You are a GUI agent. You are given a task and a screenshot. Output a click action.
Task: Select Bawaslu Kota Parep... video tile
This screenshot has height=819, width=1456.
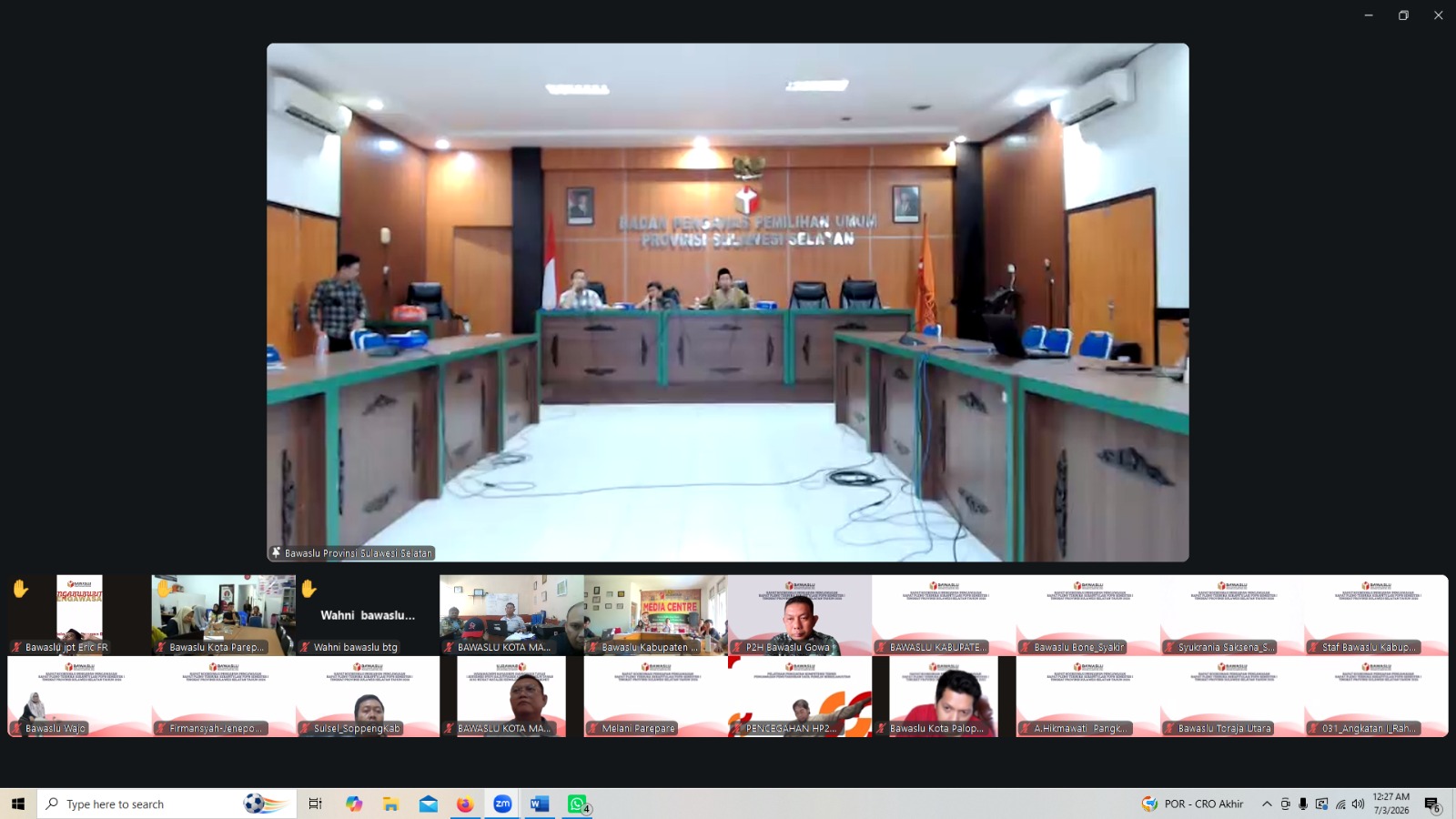point(223,615)
